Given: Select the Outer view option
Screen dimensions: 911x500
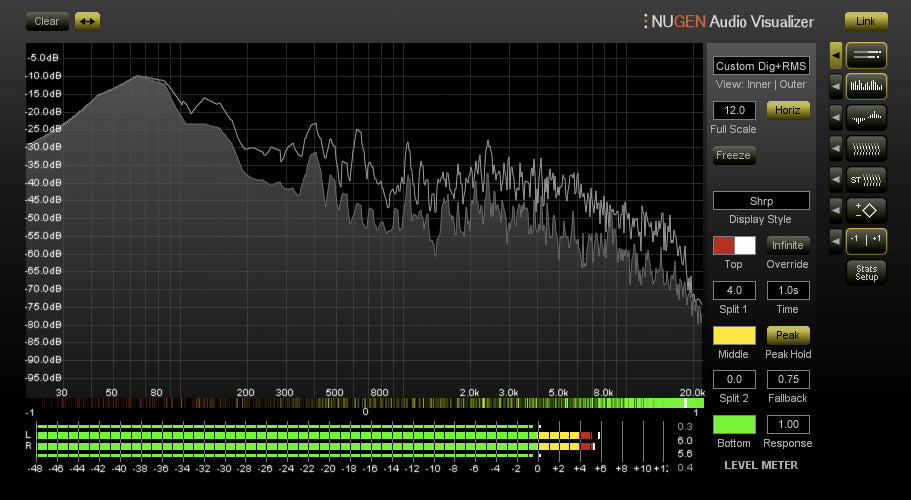Looking at the screenshot, I should click(792, 84).
